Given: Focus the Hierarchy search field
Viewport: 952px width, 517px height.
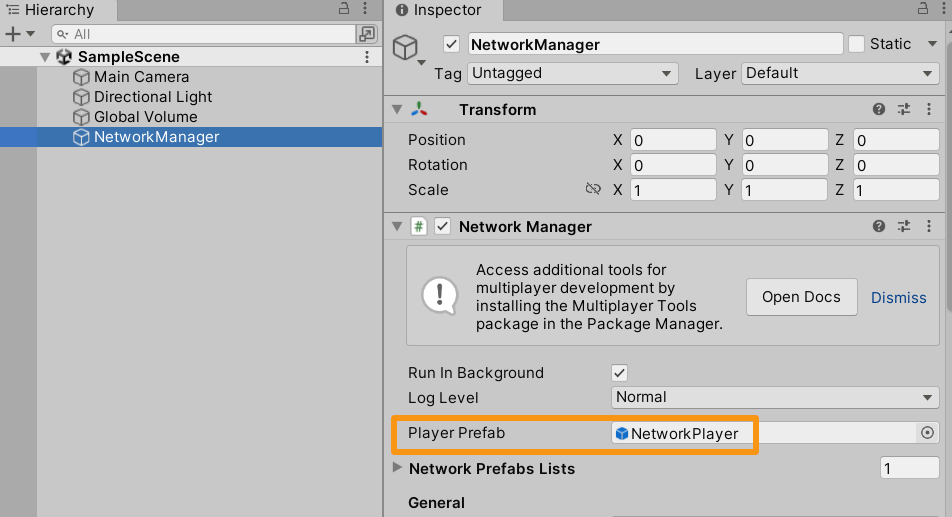Looking at the screenshot, I should [x=203, y=34].
